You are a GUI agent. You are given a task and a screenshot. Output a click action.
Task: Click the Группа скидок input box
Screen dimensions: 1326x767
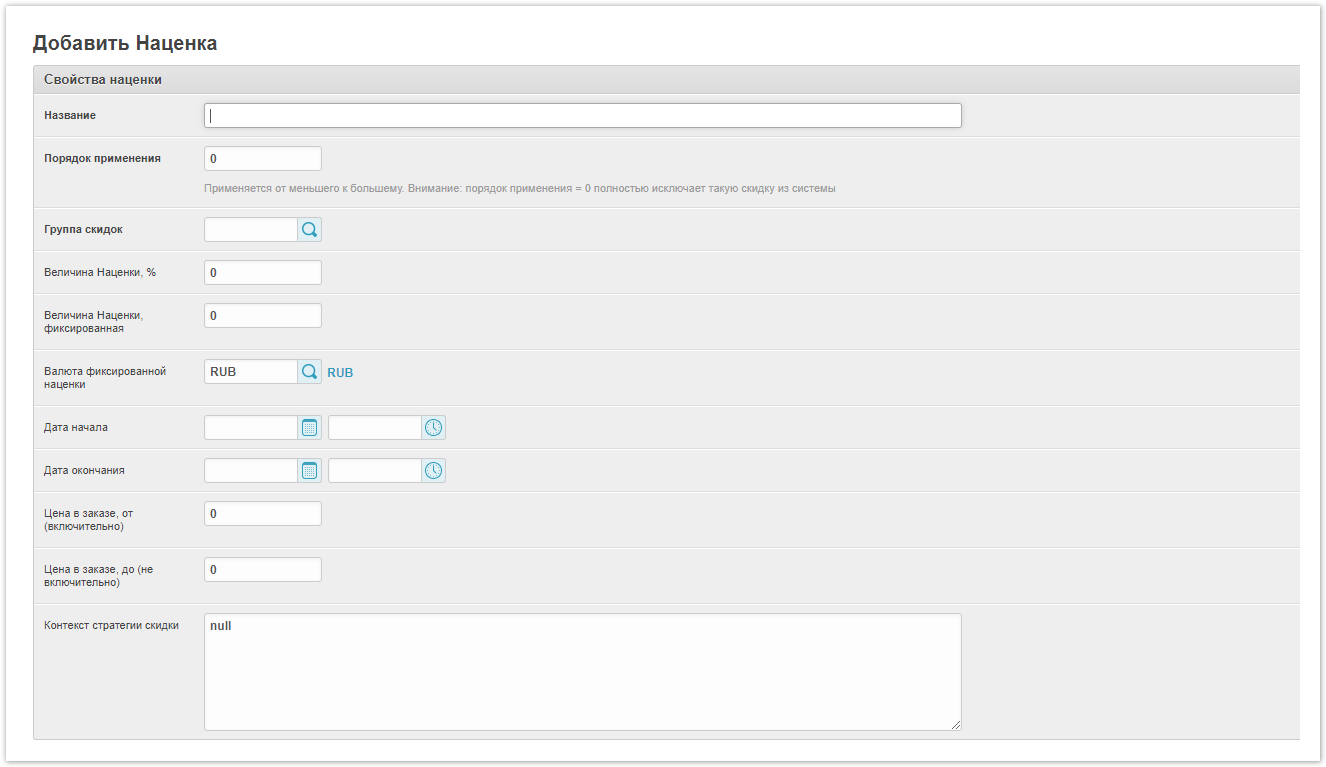click(x=251, y=230)
